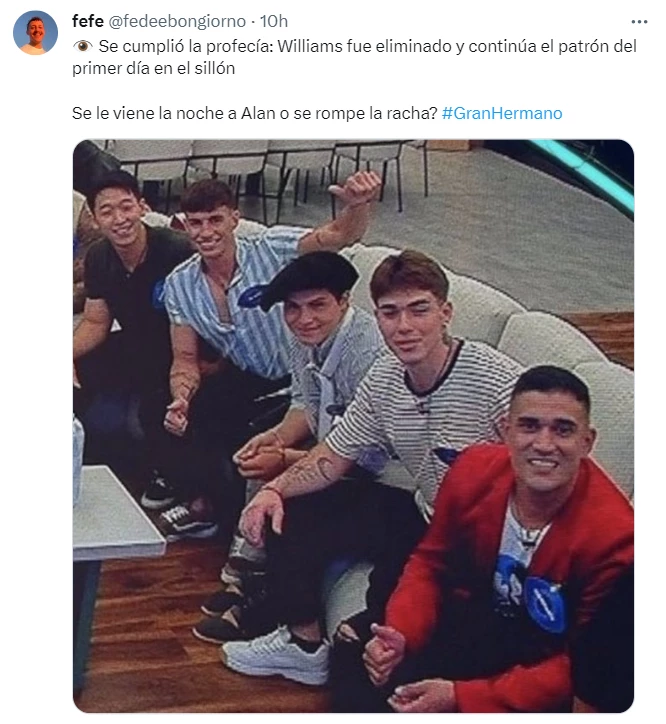
Task: Click the Williams fue eliminado tweet text
Action: 354,57
